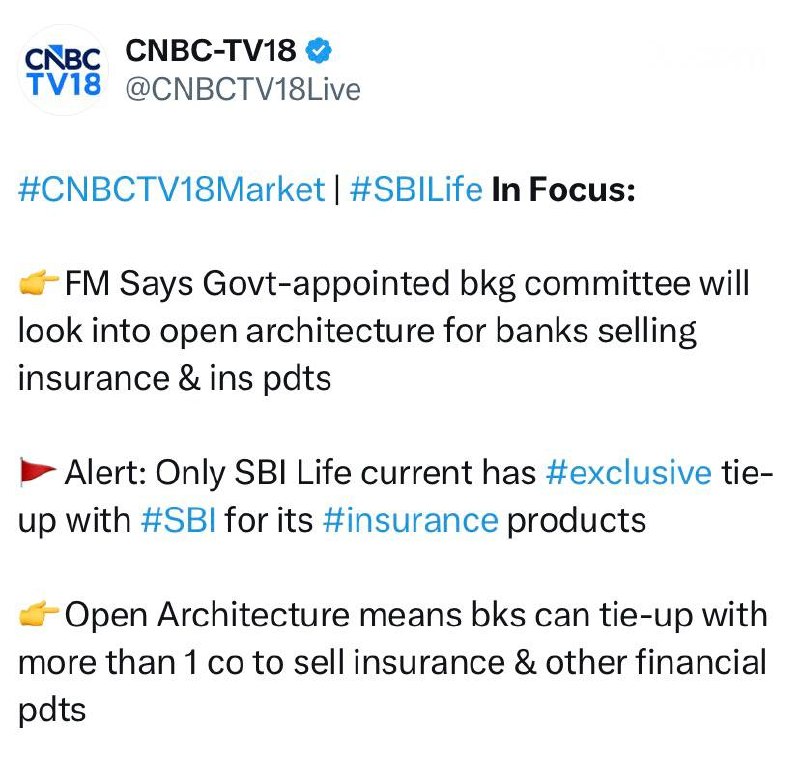Open the #insurance hashtag
Image resolution: width=800 pixels, height=757 pixels.
point(410,520)
